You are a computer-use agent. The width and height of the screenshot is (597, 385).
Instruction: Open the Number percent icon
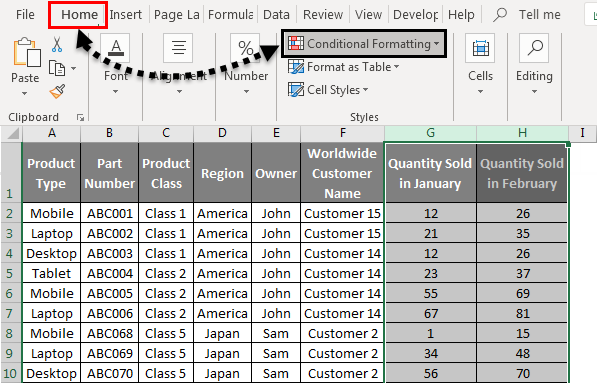coord(245,48)
